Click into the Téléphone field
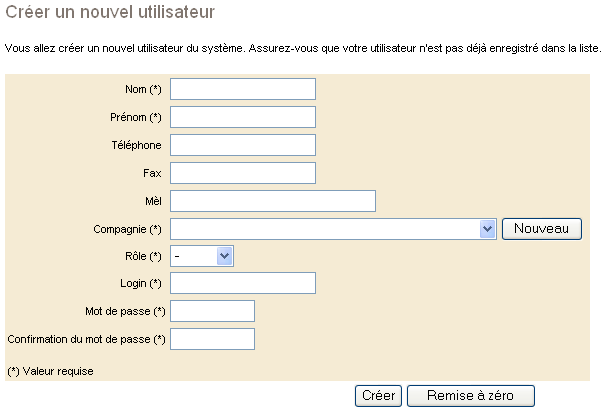Screen dimensions: 607x415 [243, 145]
